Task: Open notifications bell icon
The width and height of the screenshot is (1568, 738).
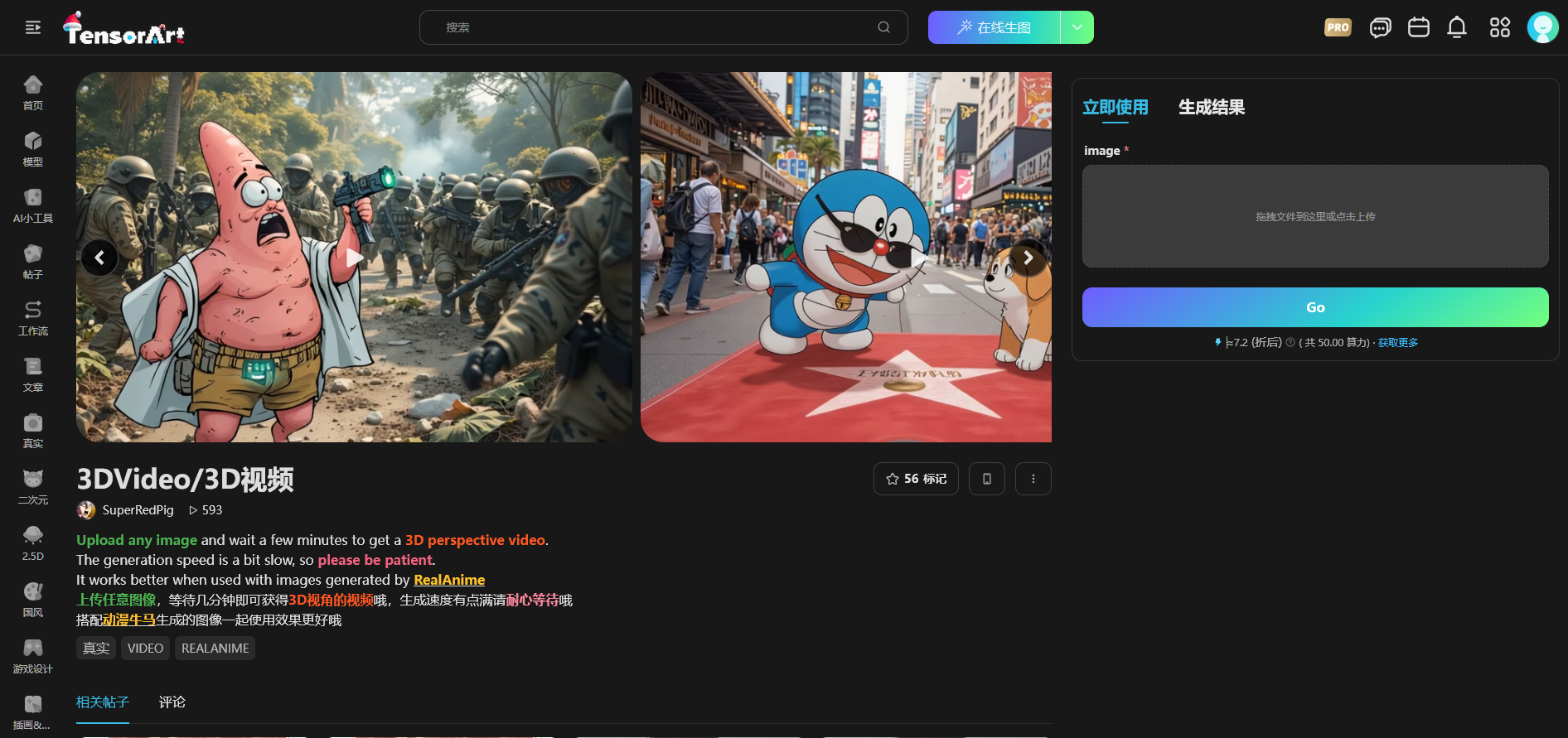Action: coord(1456,27)
